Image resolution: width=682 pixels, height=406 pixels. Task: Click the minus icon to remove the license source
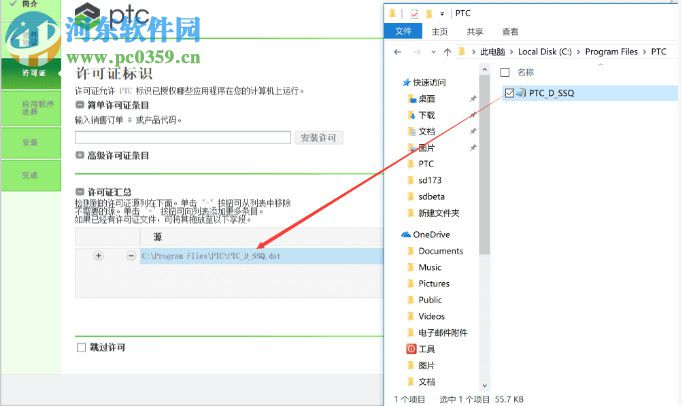[x=130, y=255]
